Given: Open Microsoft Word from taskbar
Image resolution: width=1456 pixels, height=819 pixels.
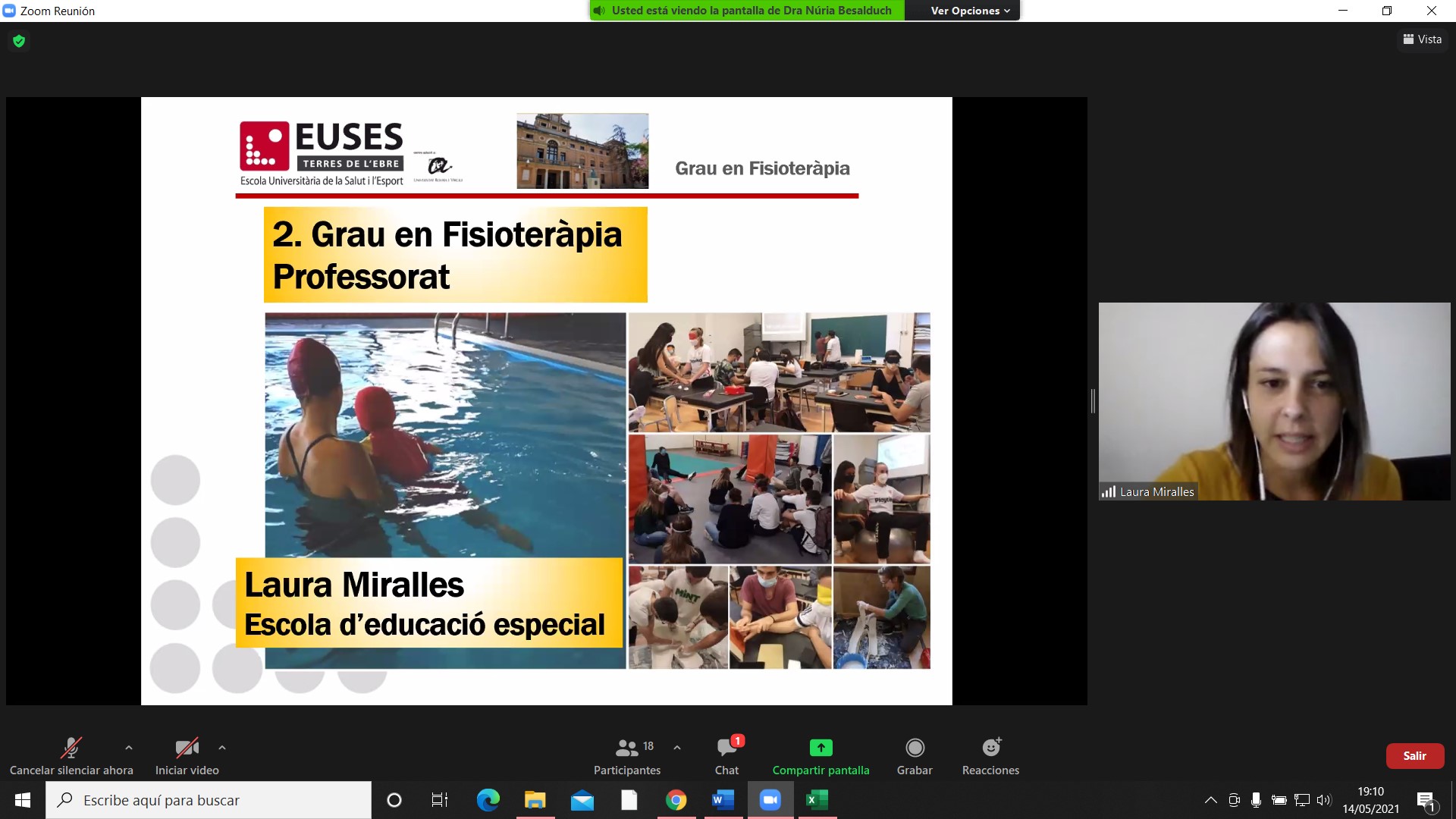Looking at the screenshot, I should pos(723,800).
